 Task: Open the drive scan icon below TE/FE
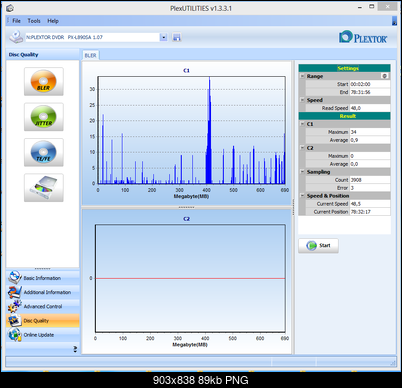[x=44, y=188]
